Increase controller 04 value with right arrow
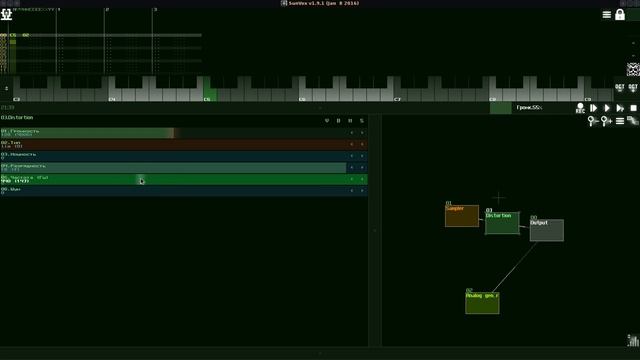640x360 pixels. point(362,167)
